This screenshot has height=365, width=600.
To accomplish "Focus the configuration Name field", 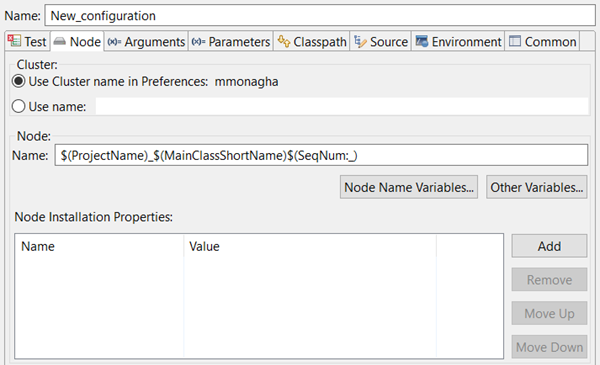I will (320, 15).
